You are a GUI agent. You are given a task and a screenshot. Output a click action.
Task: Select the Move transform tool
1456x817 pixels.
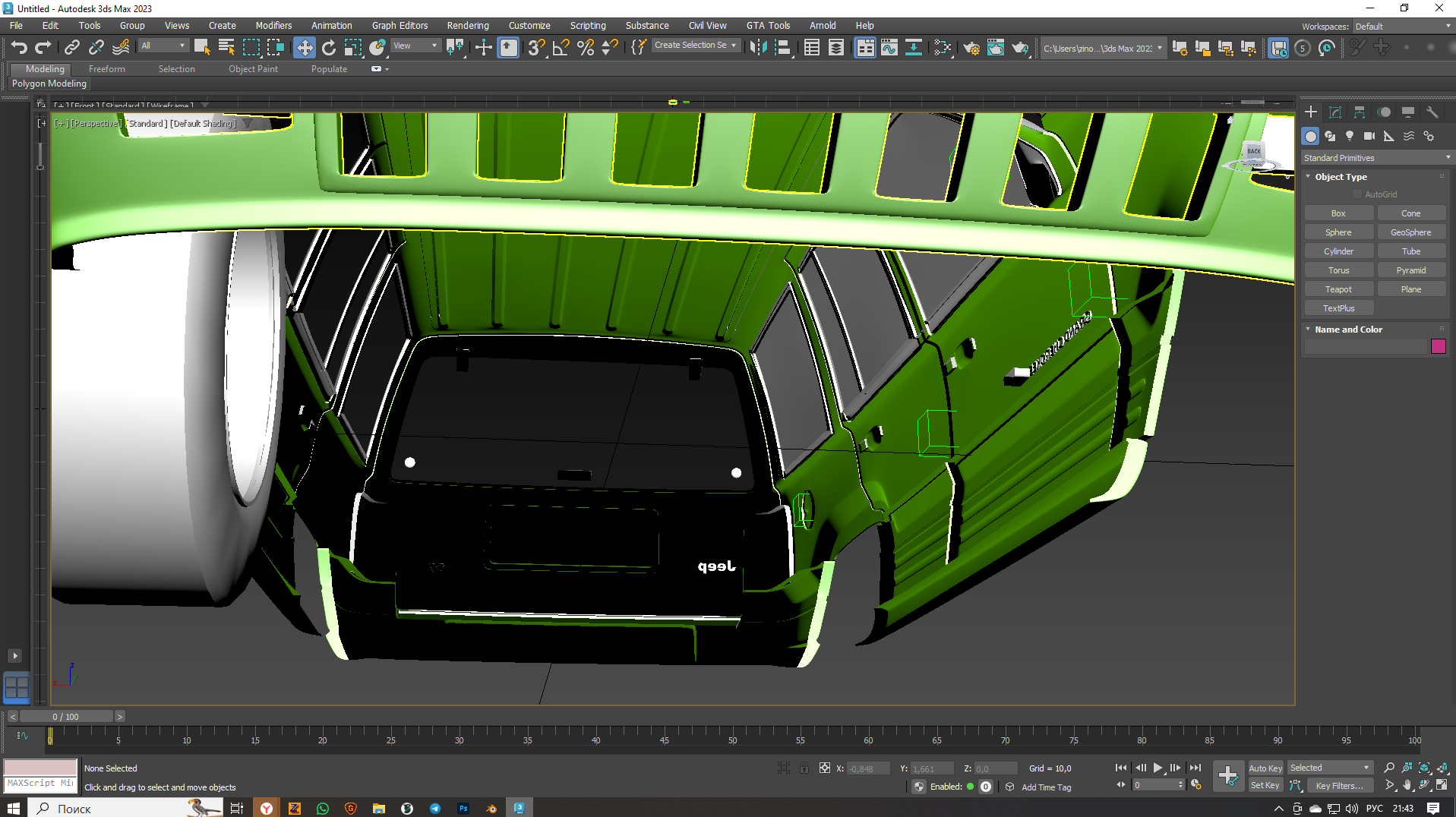[304, 47]
